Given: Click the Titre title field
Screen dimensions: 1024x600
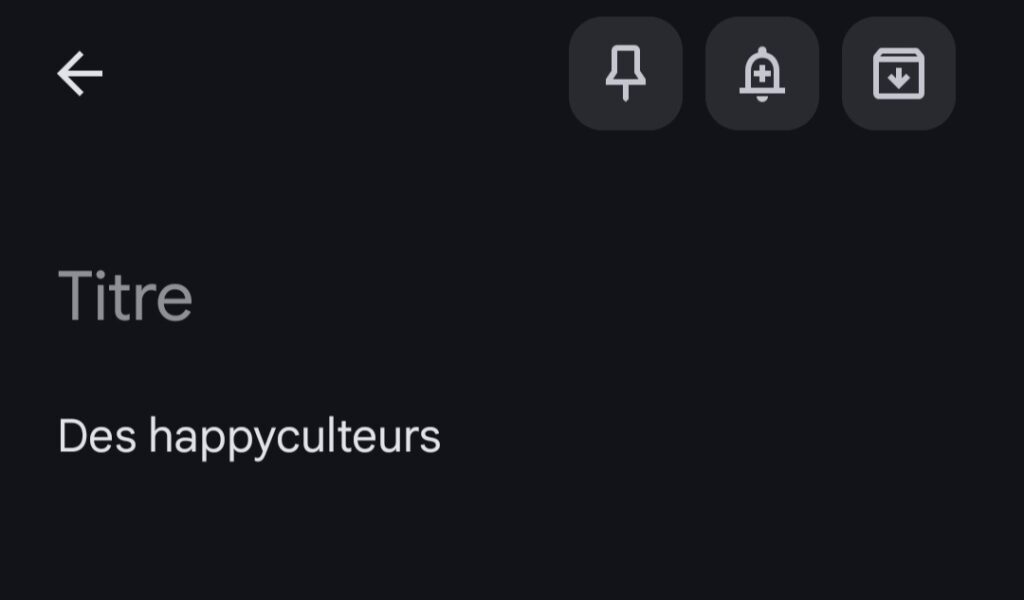Looking at the screenshot, I should (126, 296).
